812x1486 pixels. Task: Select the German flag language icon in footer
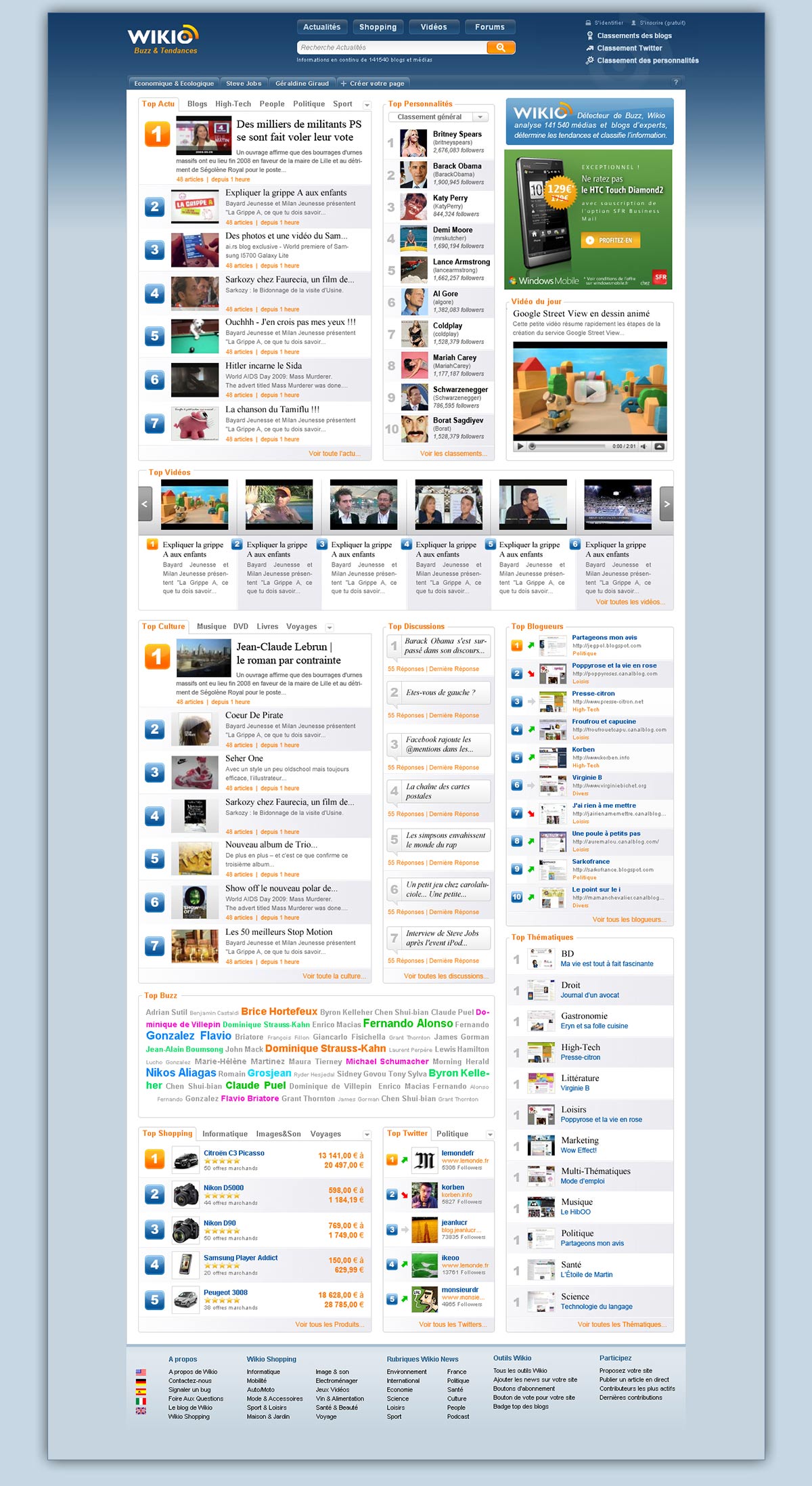point(141,1382)
